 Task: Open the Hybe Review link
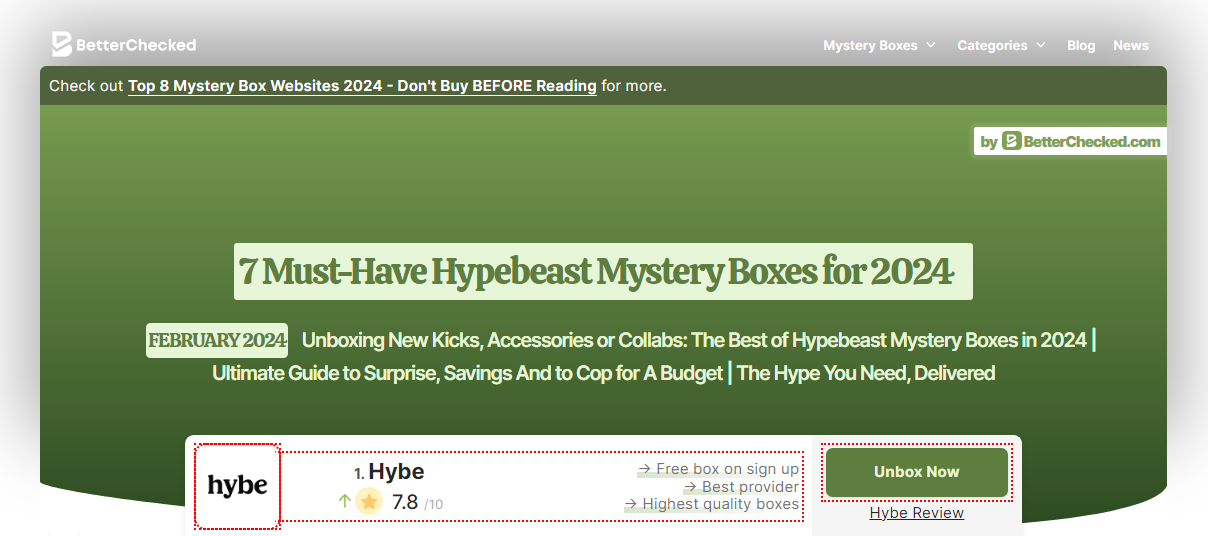pos(917,513)
